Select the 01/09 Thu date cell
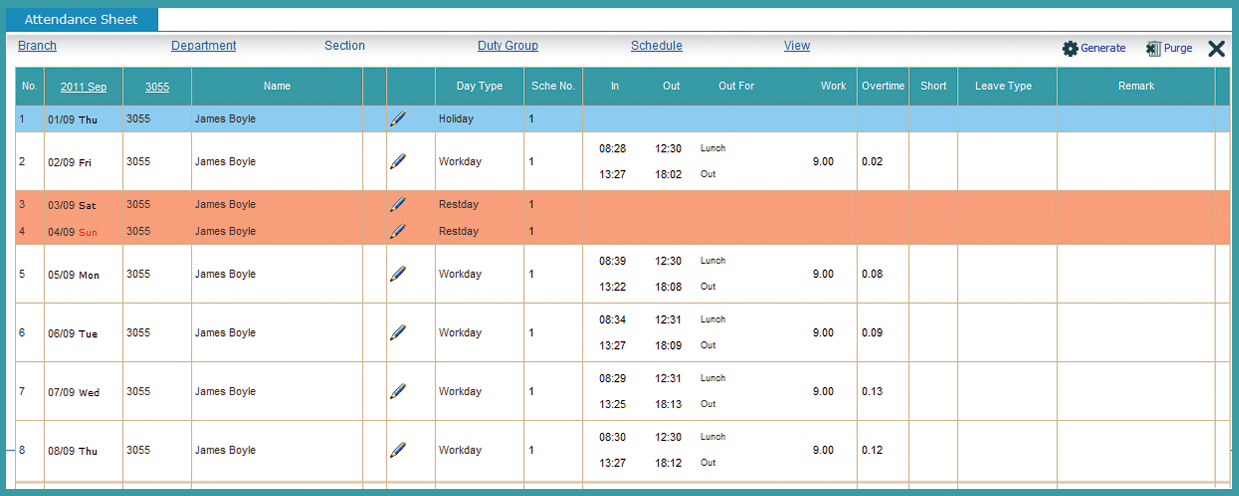The width and height of the screenshot is (1239, 496). tap(84, 119)
